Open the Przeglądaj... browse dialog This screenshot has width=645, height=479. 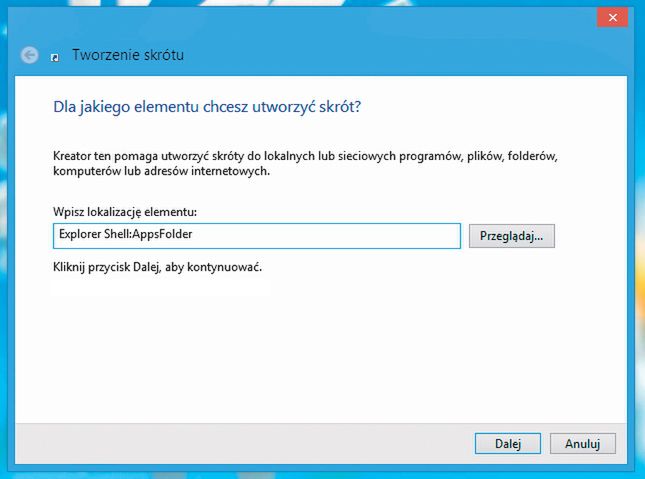(512, 236)
